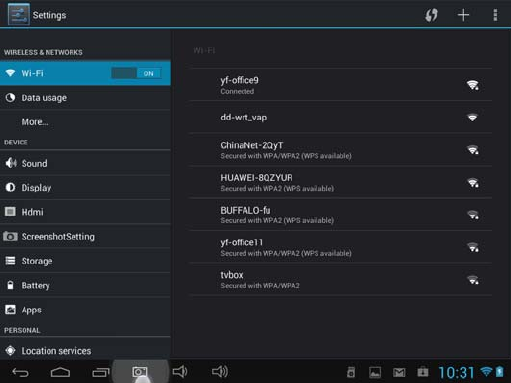Tap the Home navigation button

(60, 372)
